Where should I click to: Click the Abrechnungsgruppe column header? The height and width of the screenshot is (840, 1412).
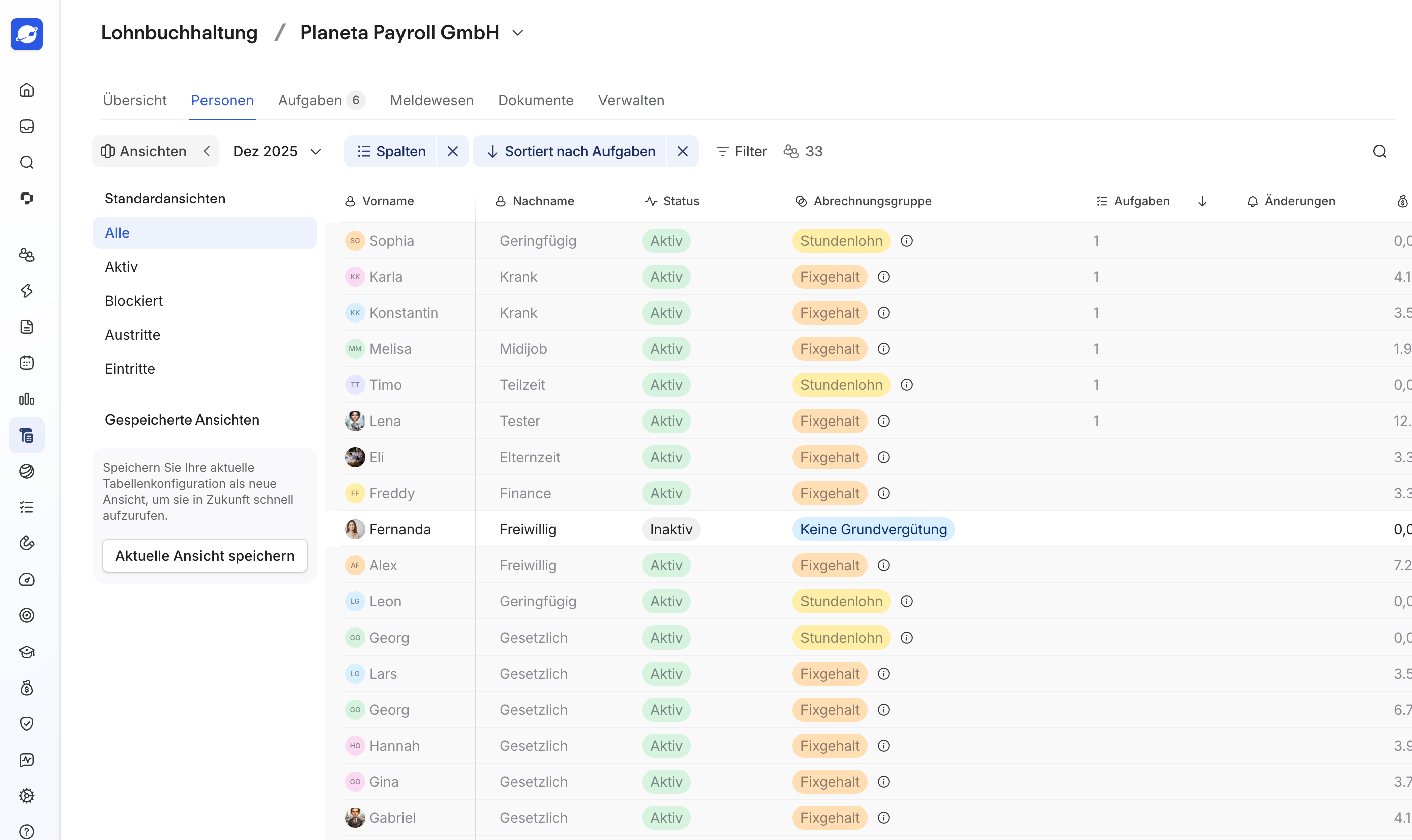[x=863, y=201]
